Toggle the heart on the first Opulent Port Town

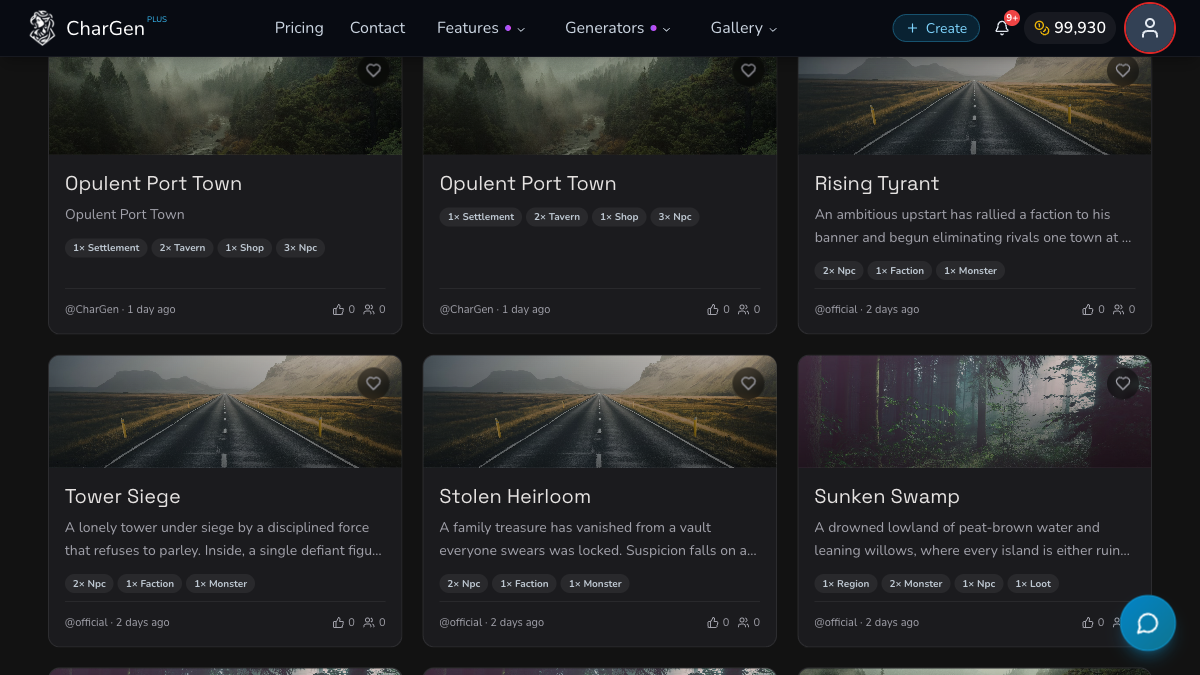pos(373,70)
